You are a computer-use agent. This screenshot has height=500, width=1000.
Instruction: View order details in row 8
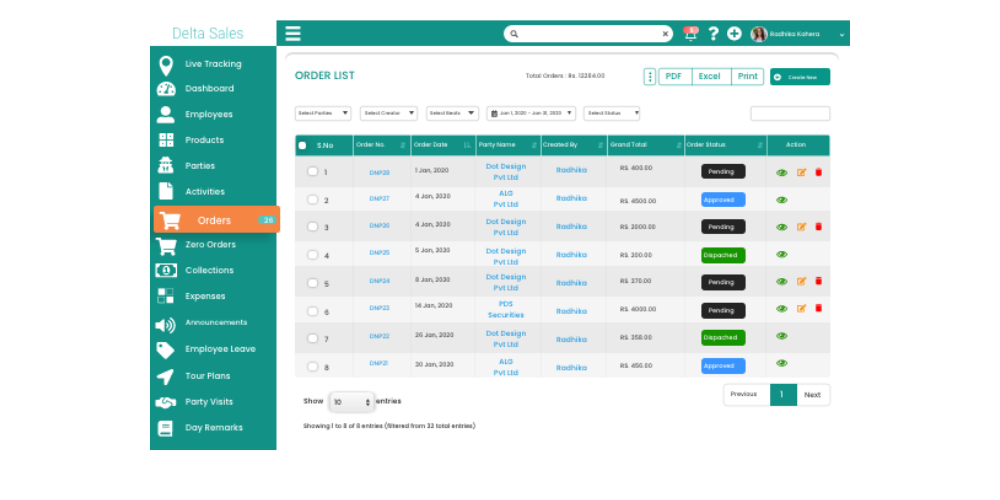[x=782, y=364]
